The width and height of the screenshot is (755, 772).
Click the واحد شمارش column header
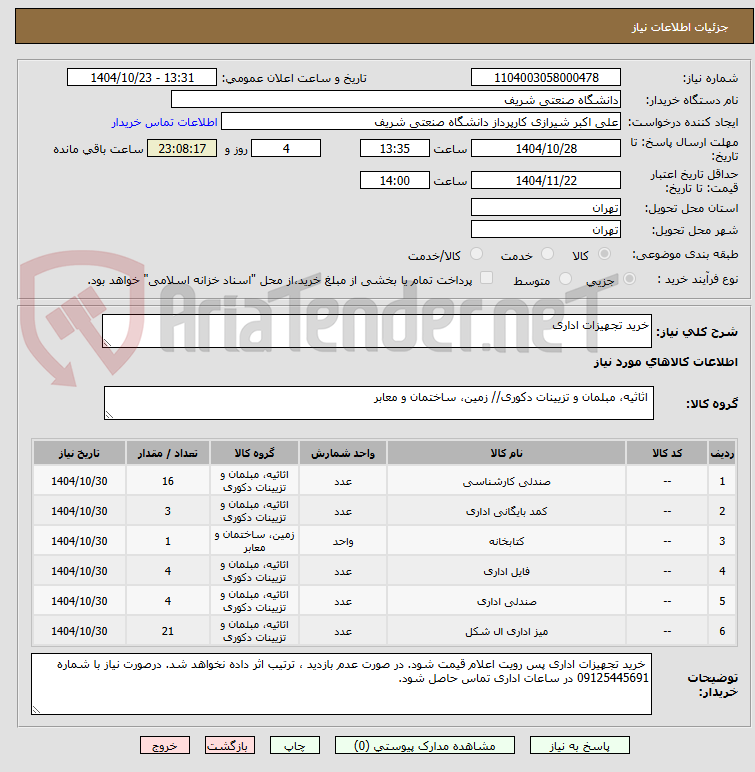tap(343, 453)
